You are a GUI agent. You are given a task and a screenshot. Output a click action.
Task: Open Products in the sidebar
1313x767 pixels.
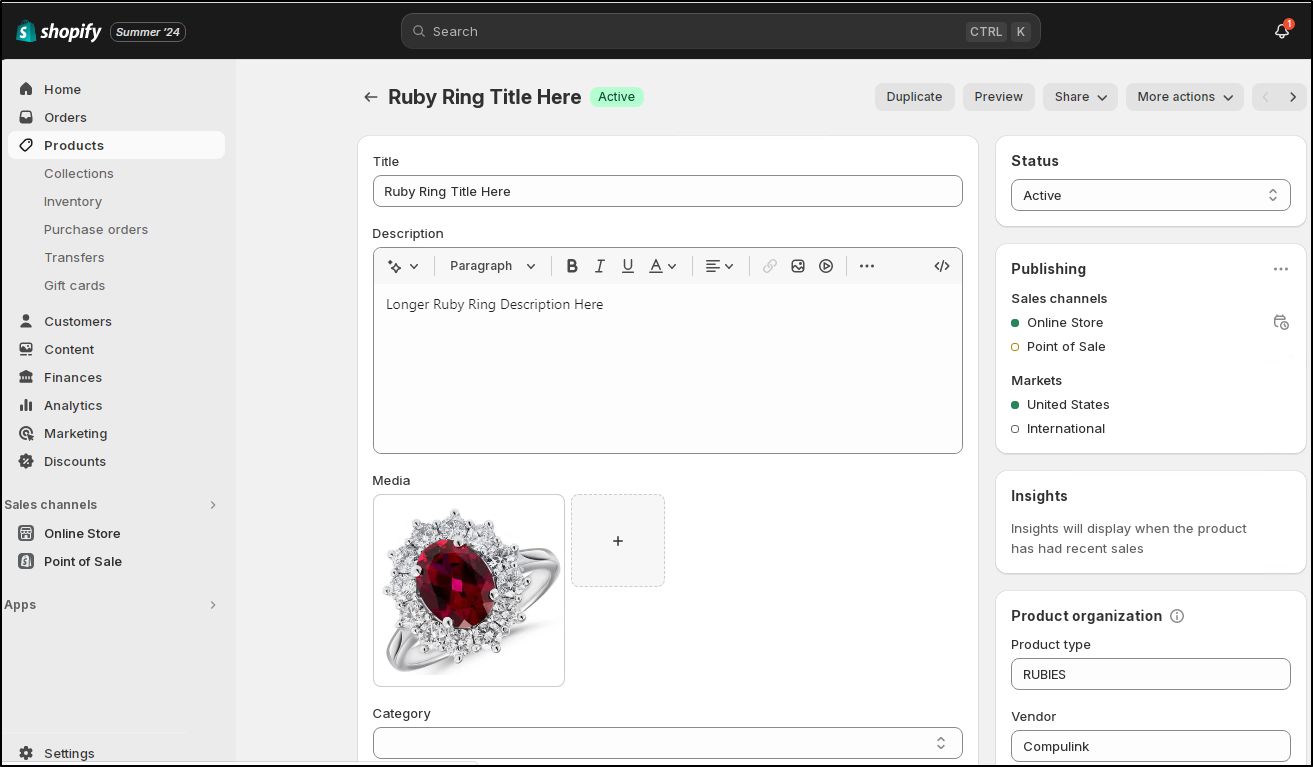(x=116, y=145)
